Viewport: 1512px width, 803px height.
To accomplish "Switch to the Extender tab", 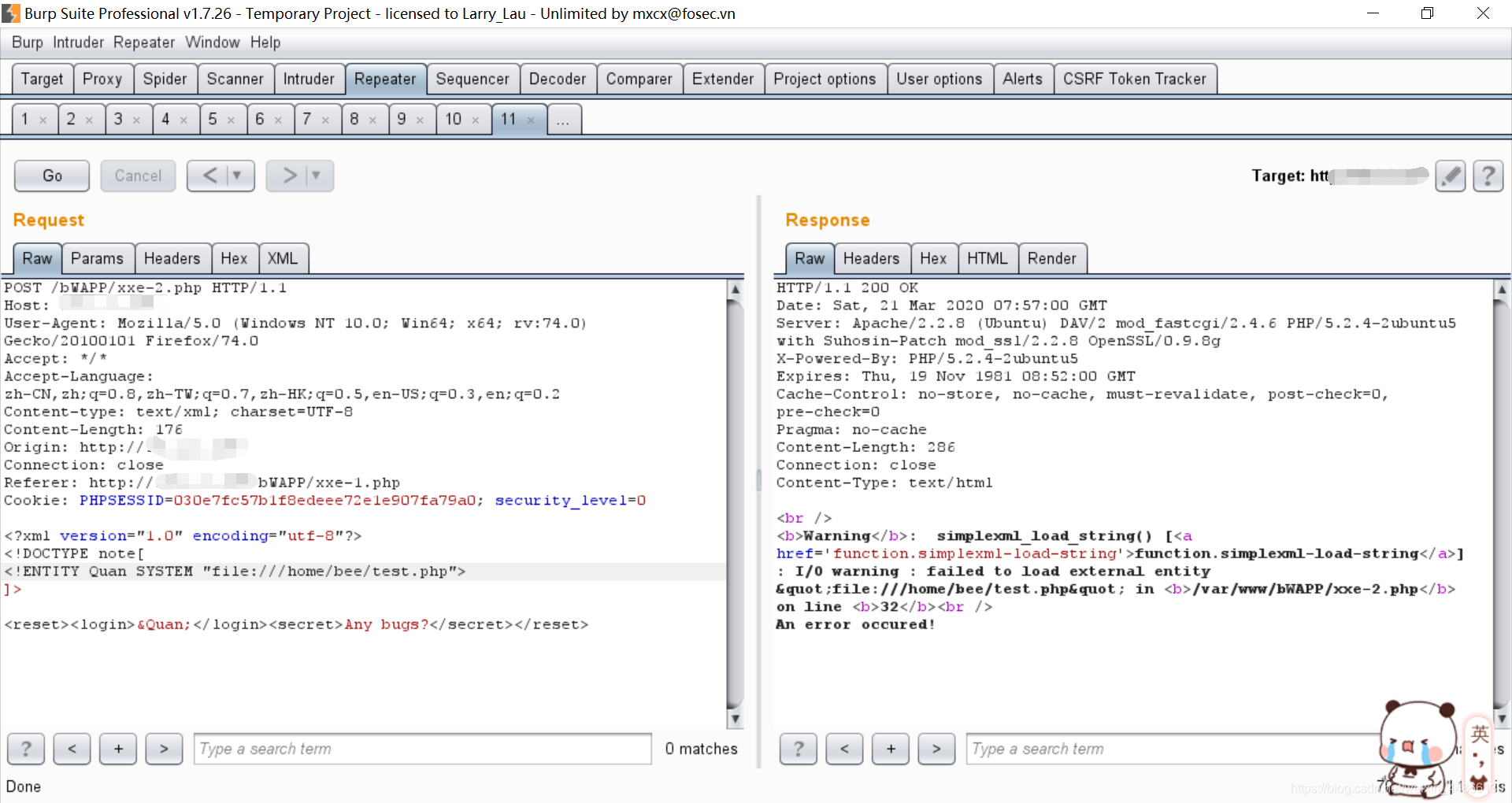I will 723,79.
